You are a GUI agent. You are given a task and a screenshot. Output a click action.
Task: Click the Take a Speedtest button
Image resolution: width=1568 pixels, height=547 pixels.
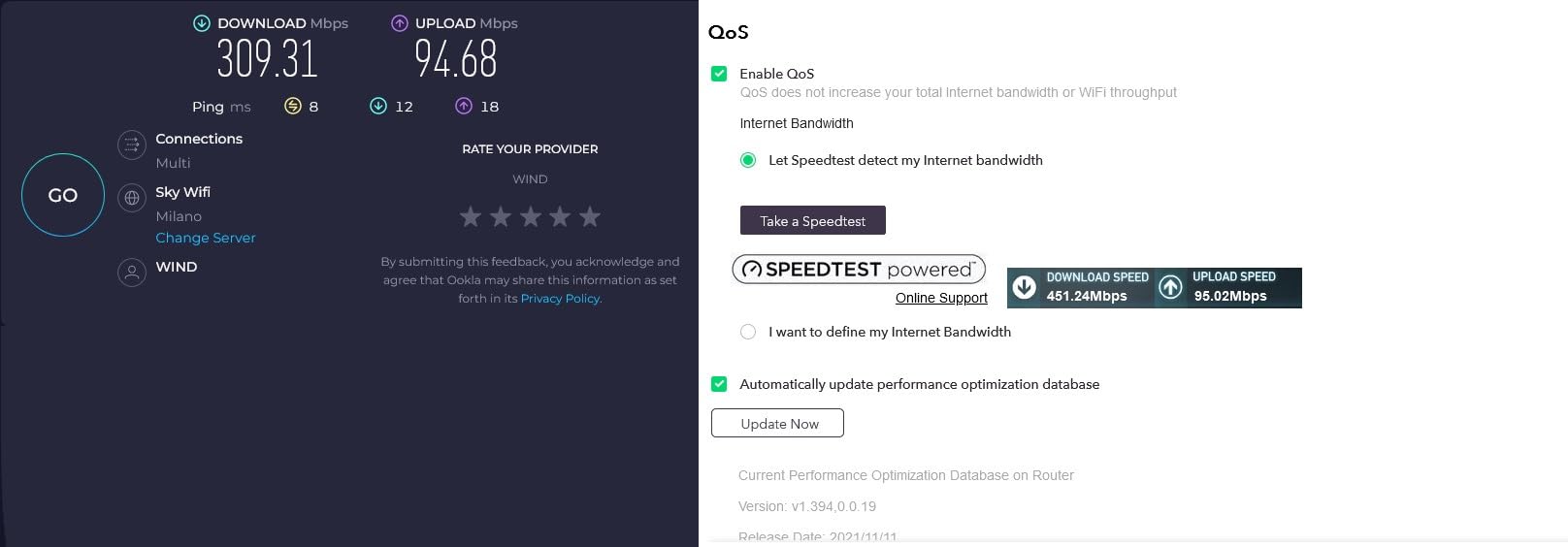point(812,220)
